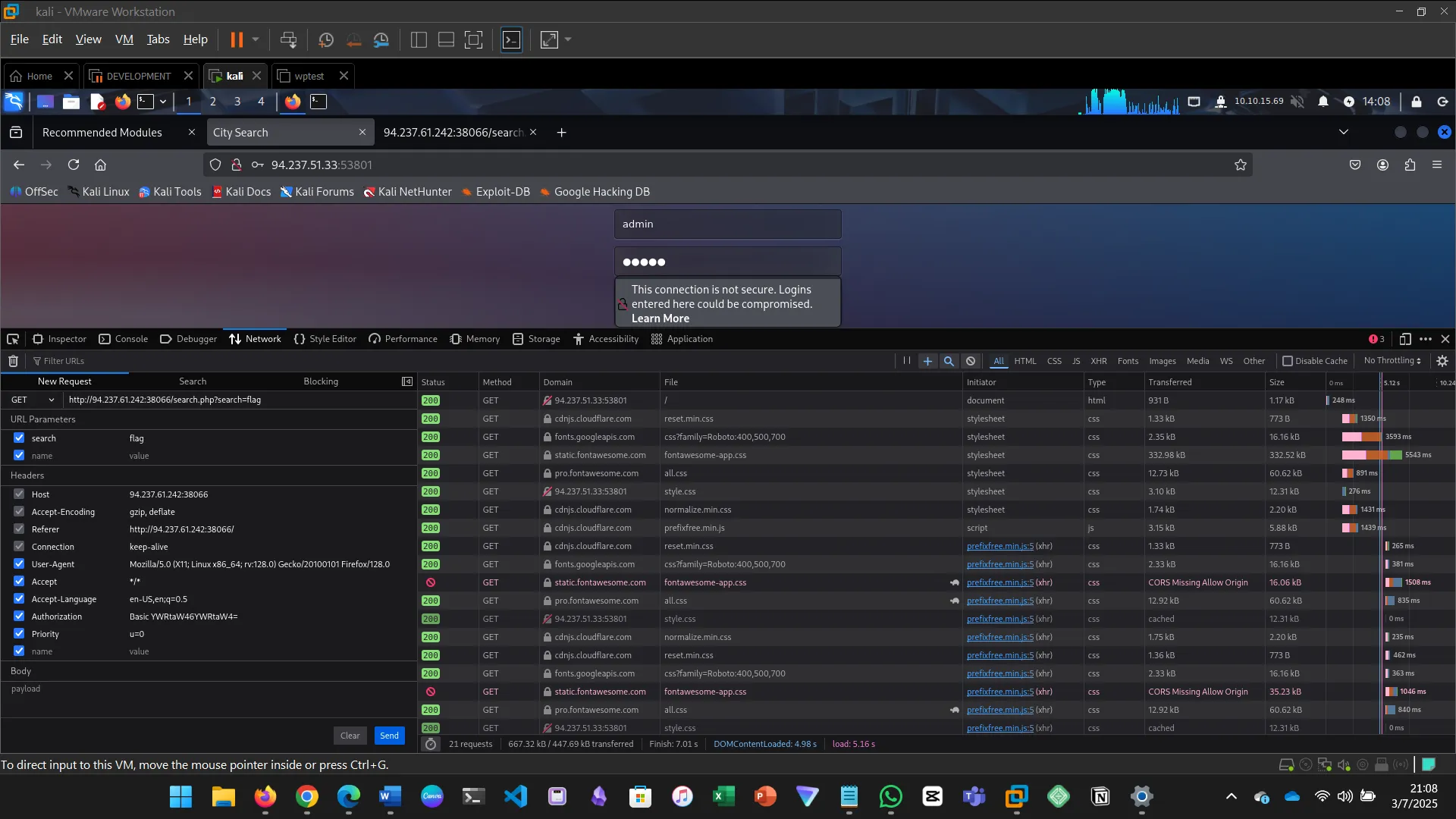Open the Blocking panel tab
1456x819 pixels.
click(x=321, y=381)
